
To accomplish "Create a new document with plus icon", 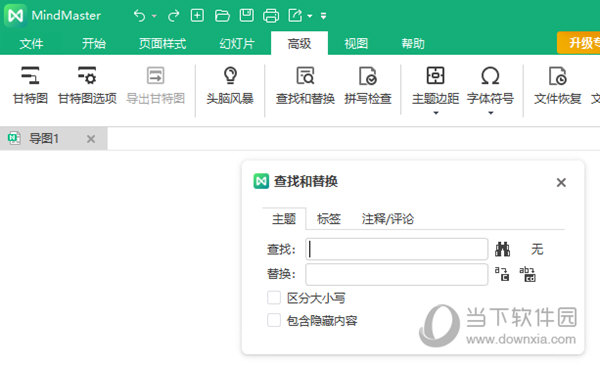I will point(197,15).
